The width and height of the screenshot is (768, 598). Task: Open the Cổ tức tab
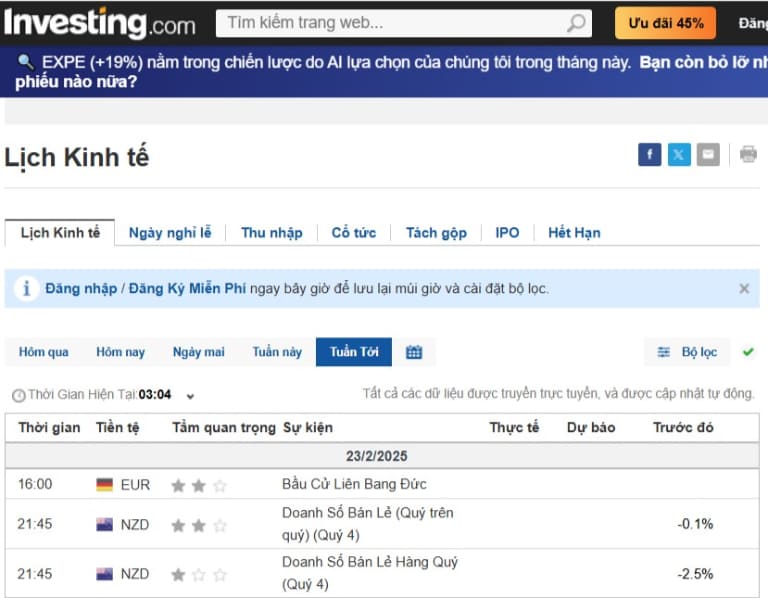pyautogui.click(x=354, y=233)
